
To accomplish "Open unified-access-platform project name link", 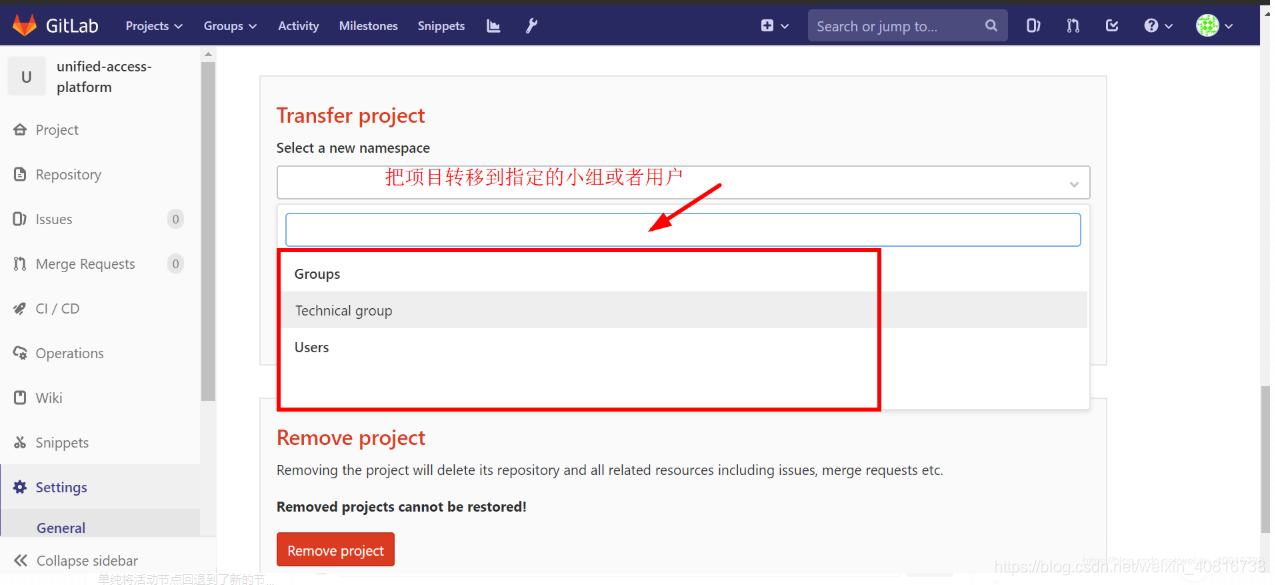I will (104, 77).
